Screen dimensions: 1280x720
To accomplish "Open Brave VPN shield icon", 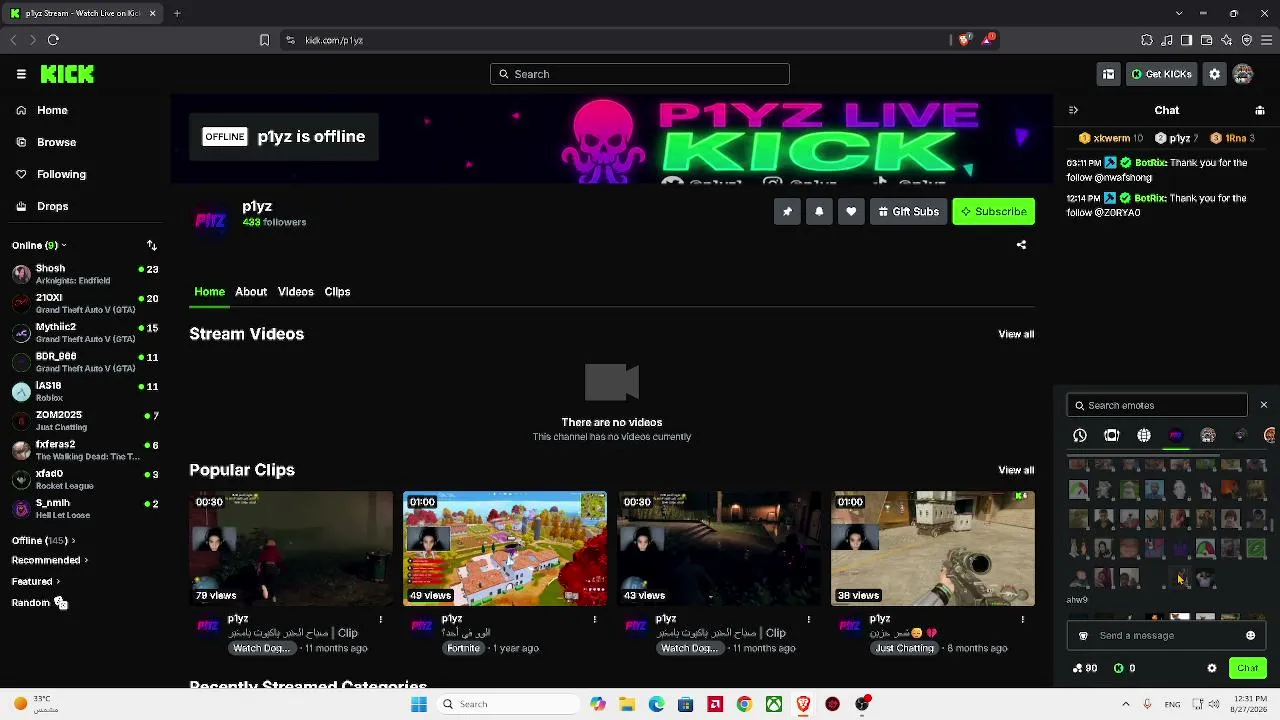I will [1247, 40].
